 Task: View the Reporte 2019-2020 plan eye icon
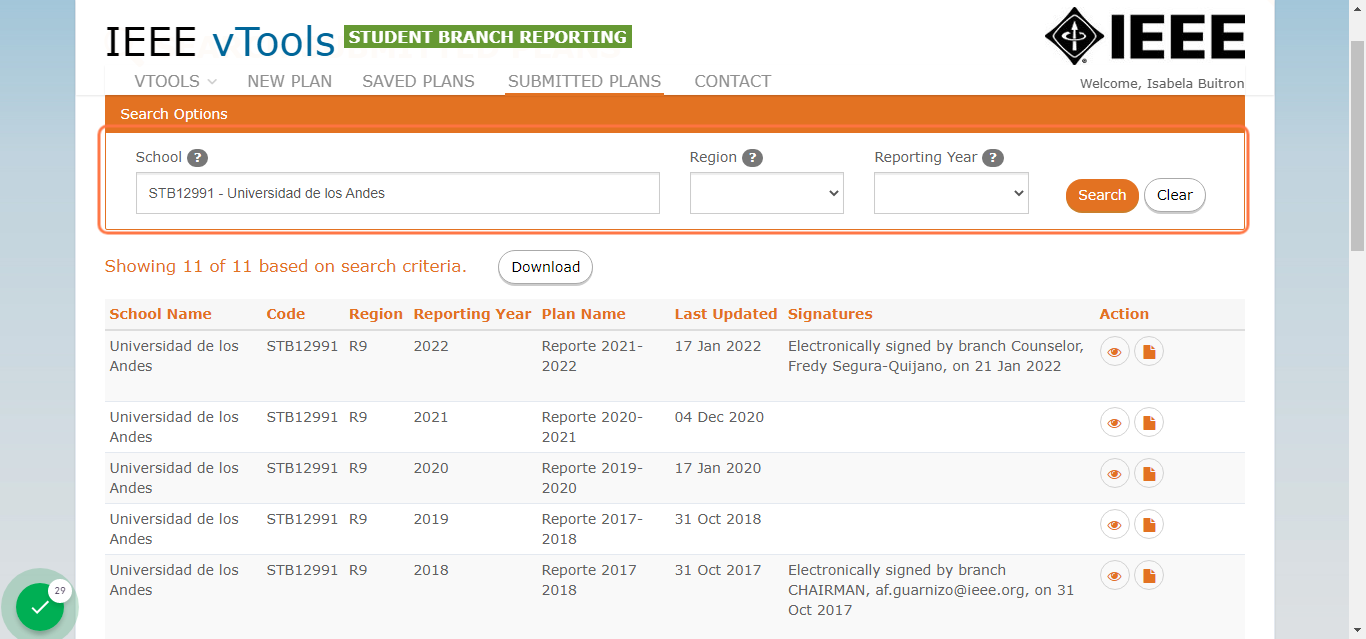[x=1114, y=473]
